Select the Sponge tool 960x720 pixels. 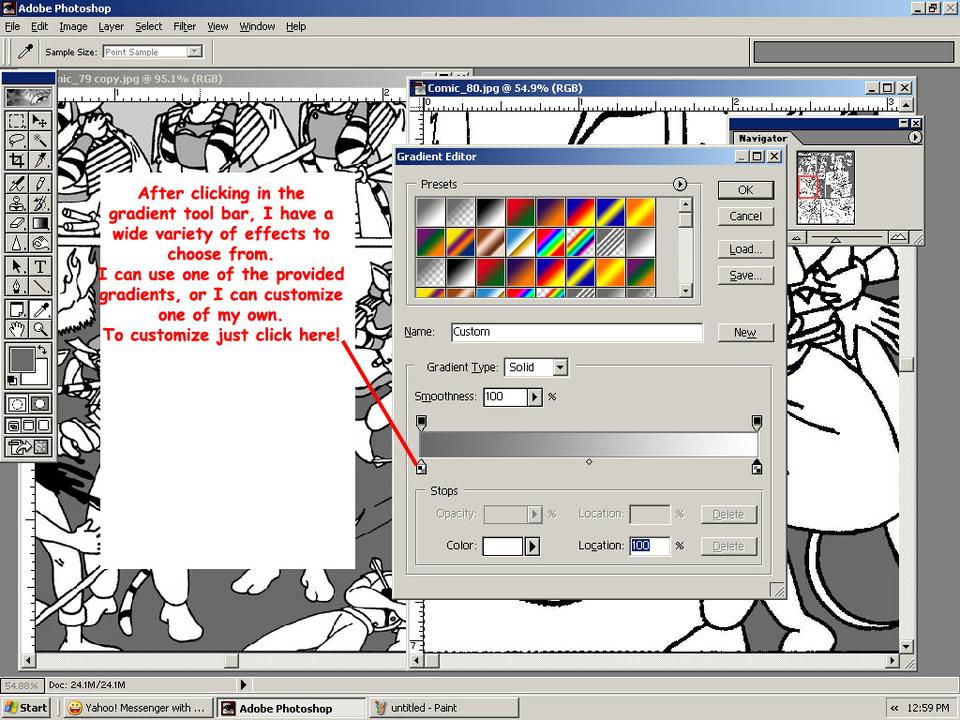coord(40,244)
